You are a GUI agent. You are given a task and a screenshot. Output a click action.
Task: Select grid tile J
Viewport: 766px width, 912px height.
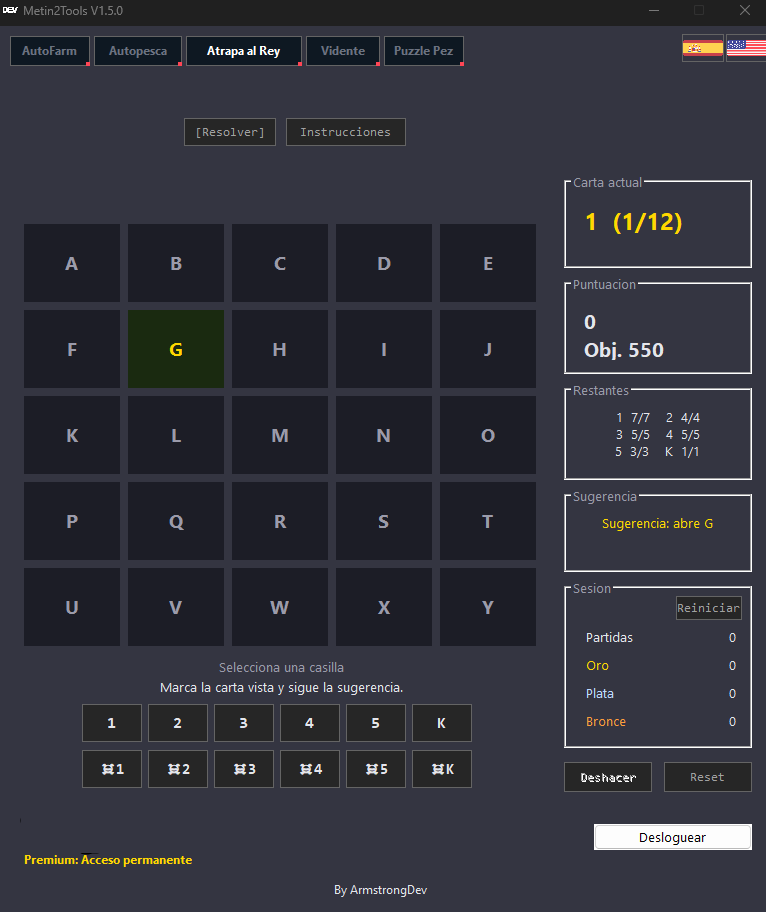pos(488,349)
